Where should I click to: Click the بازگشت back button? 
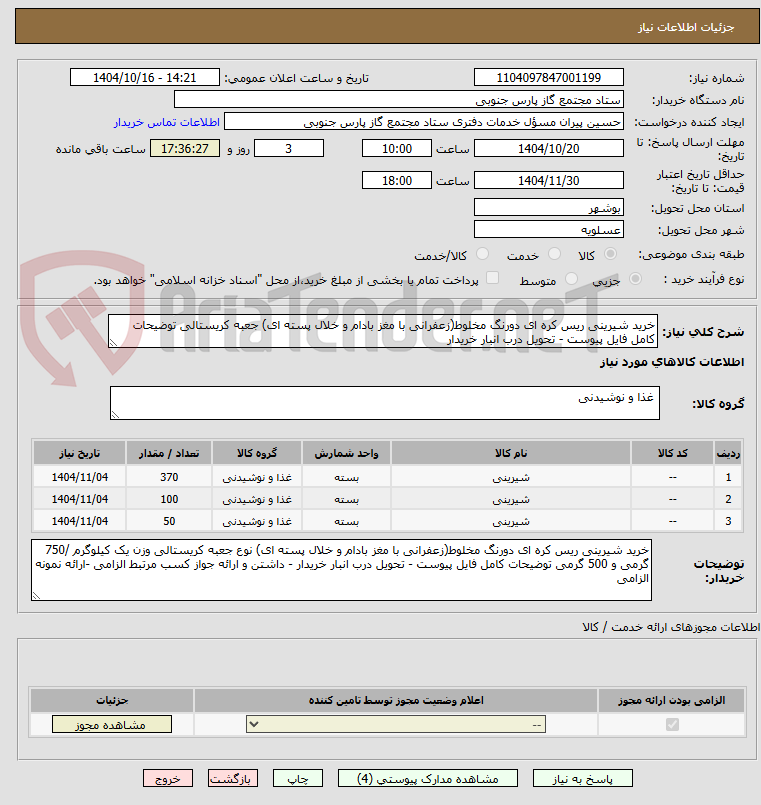tap(233, 778)
